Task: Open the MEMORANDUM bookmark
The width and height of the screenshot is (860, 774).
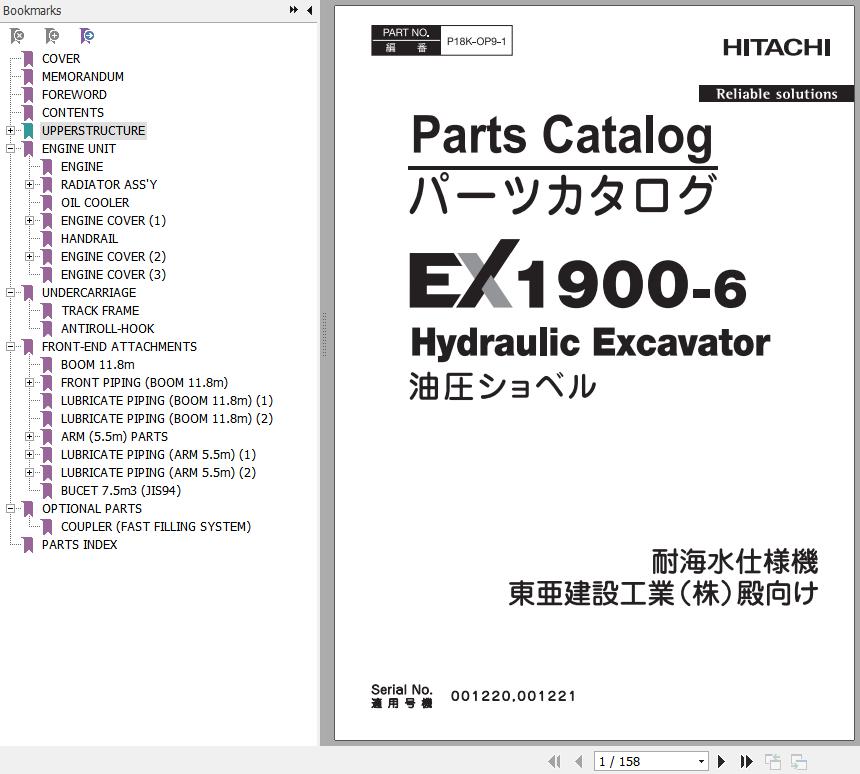Action: (x=83, y=77)
